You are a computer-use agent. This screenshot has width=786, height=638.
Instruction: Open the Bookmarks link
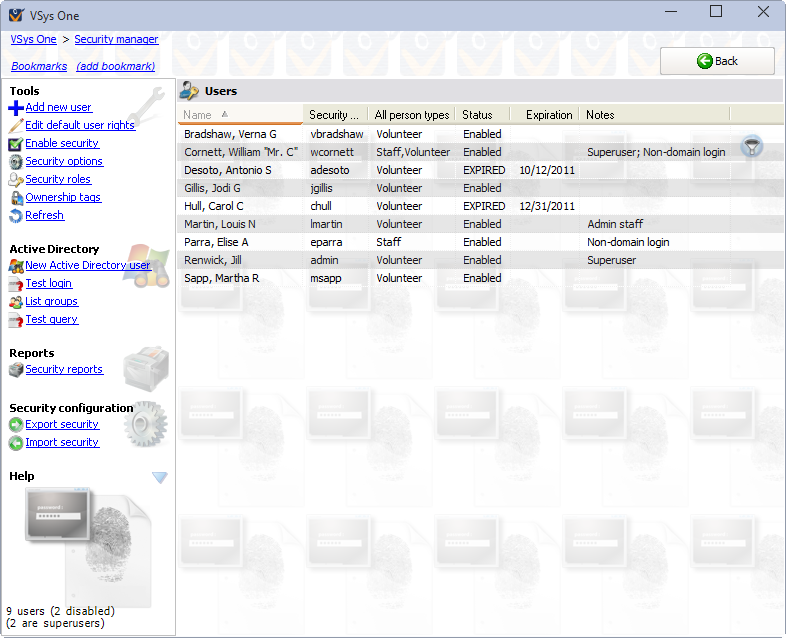point(39,66)
